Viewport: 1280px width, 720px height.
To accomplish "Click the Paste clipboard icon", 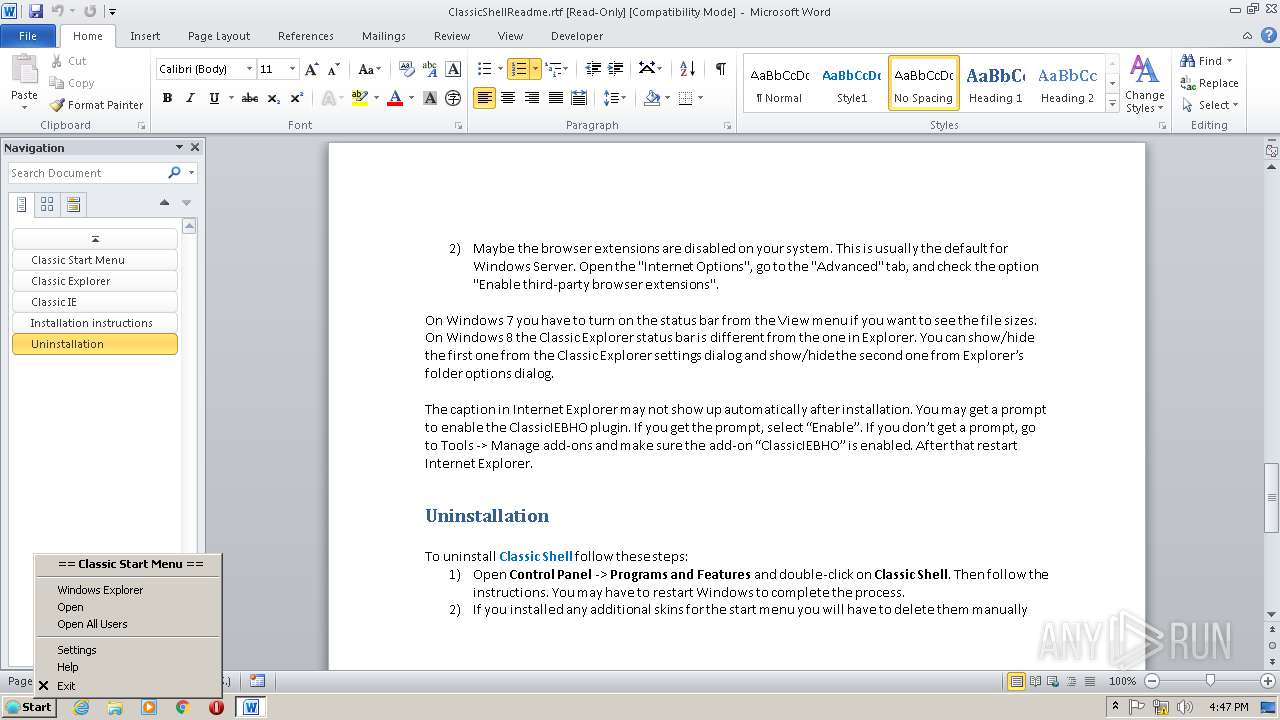I will tap(24, 70).
